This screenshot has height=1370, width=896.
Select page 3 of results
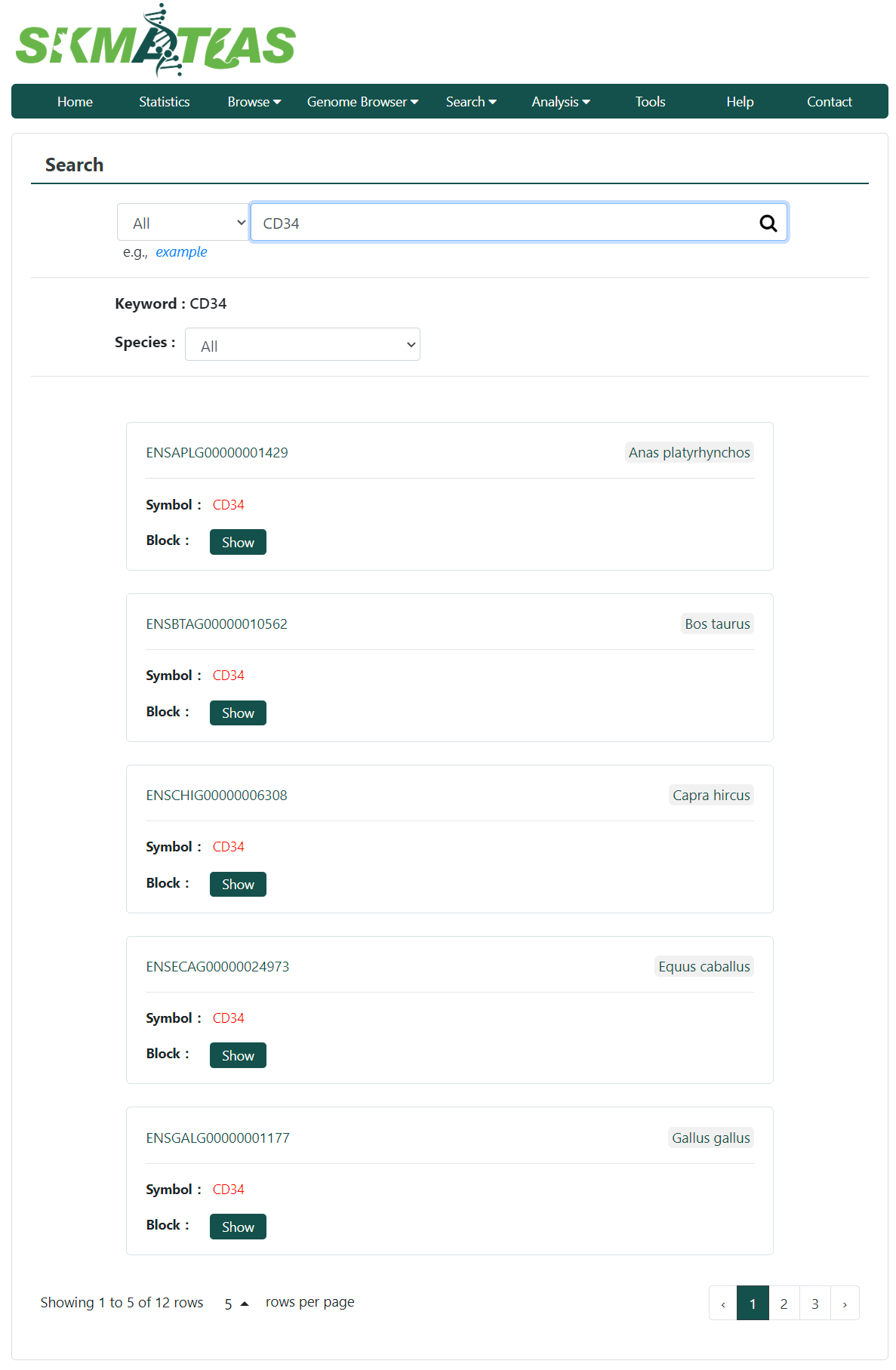pyautogui.click(x=815, y=1304)
